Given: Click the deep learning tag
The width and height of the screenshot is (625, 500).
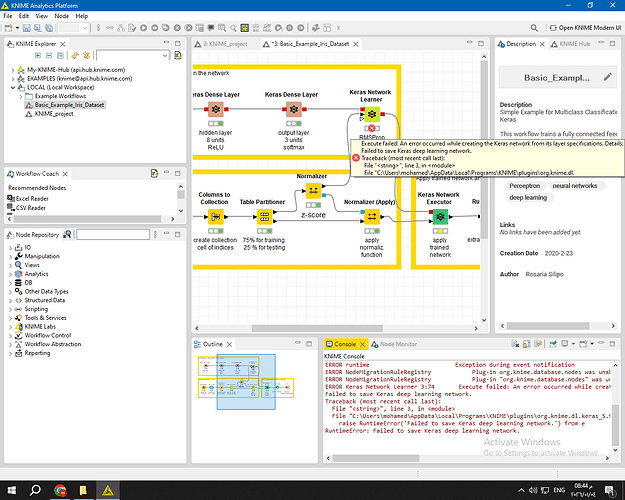Looking at the screenshot, I should [528, 198].
